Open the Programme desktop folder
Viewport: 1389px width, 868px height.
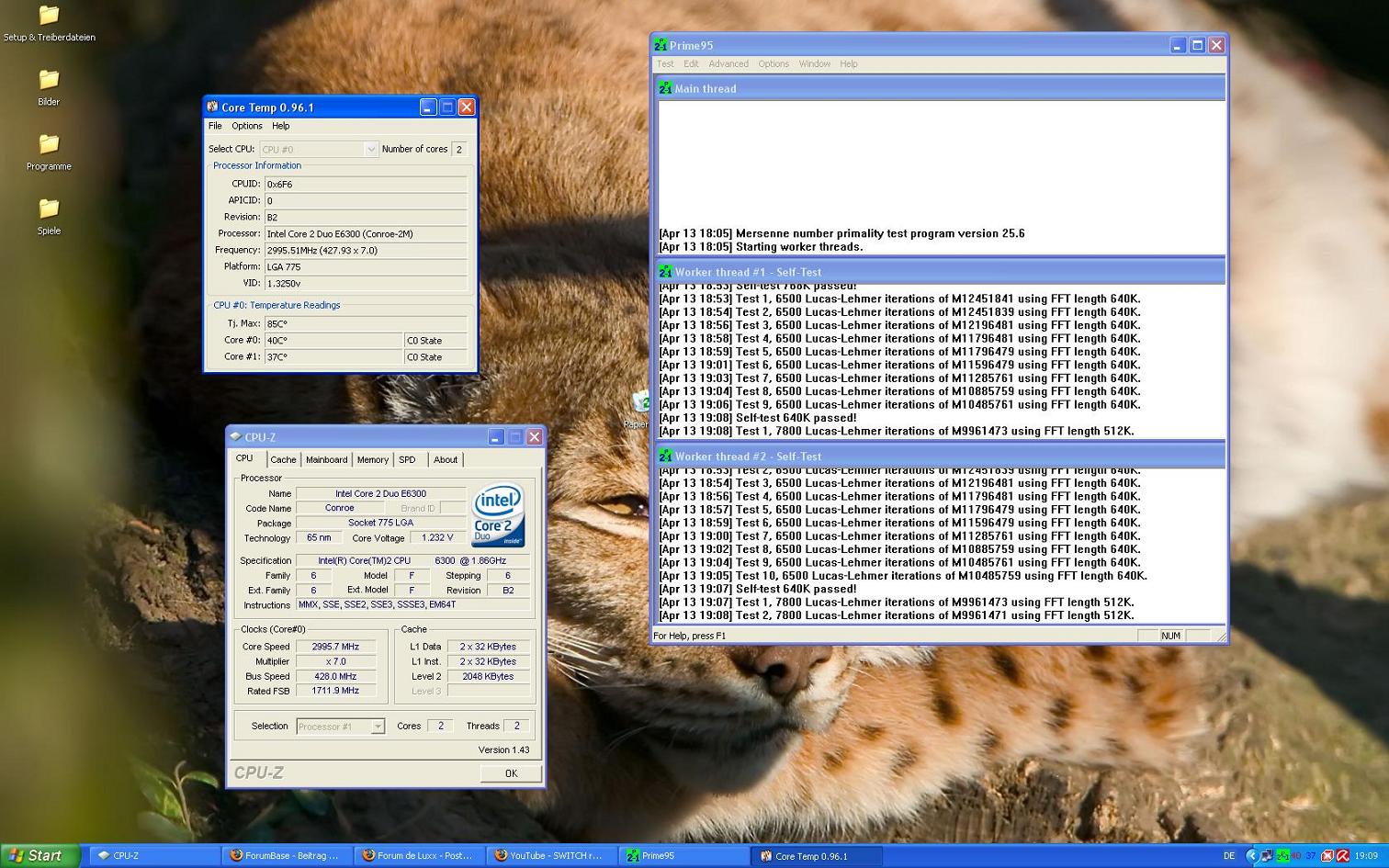tap(49, 152)
